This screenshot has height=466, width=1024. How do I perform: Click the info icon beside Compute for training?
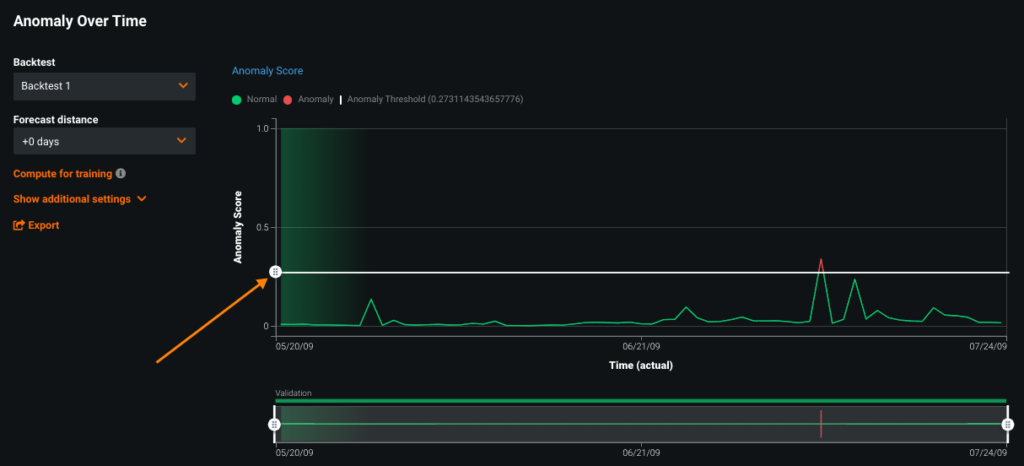click(121, 174)
